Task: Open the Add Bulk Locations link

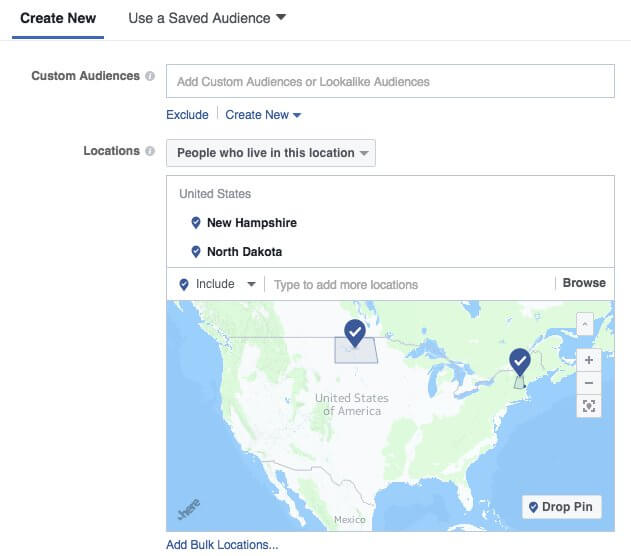Action: point(222,545)
